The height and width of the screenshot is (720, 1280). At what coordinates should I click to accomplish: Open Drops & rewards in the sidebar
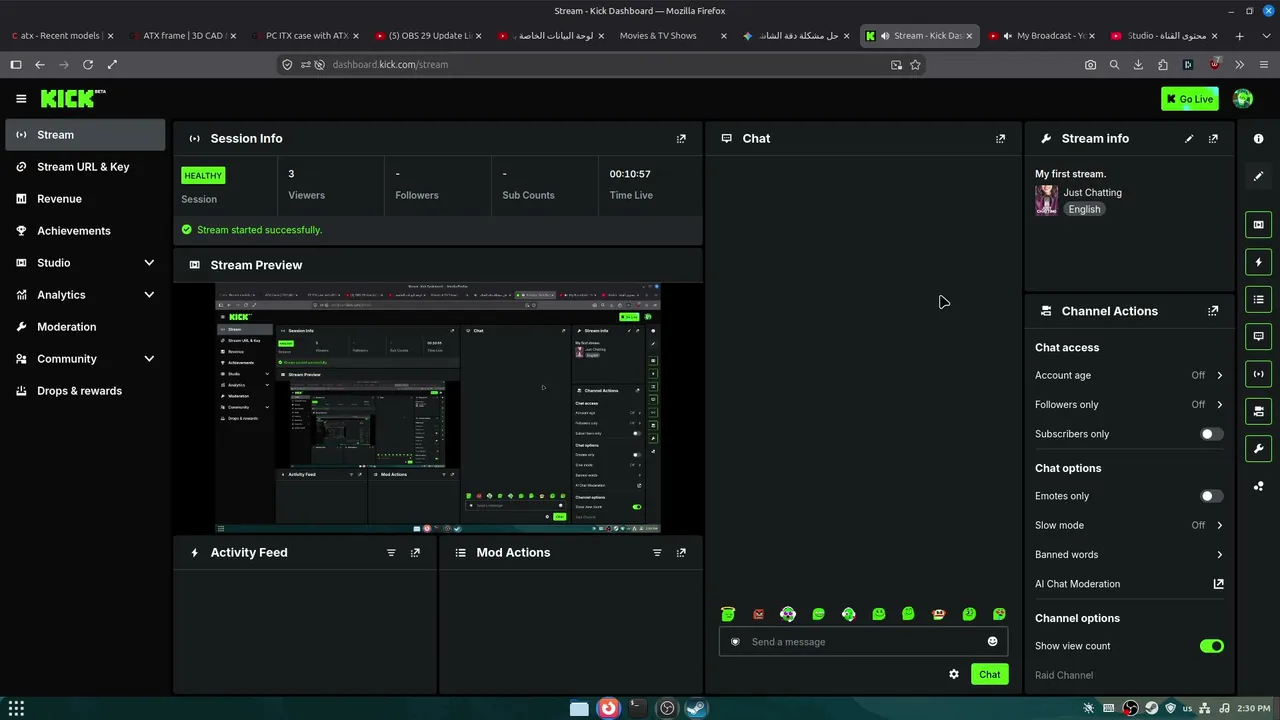(85, 391)
